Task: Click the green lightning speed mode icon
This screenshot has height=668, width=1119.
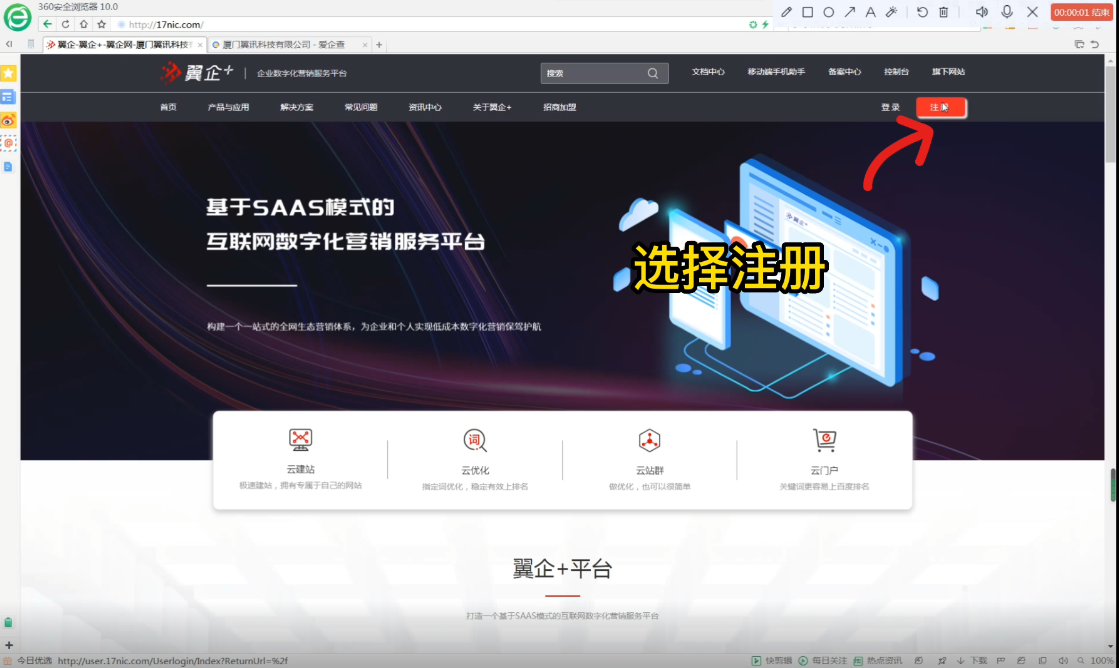Action: [765, 24]
